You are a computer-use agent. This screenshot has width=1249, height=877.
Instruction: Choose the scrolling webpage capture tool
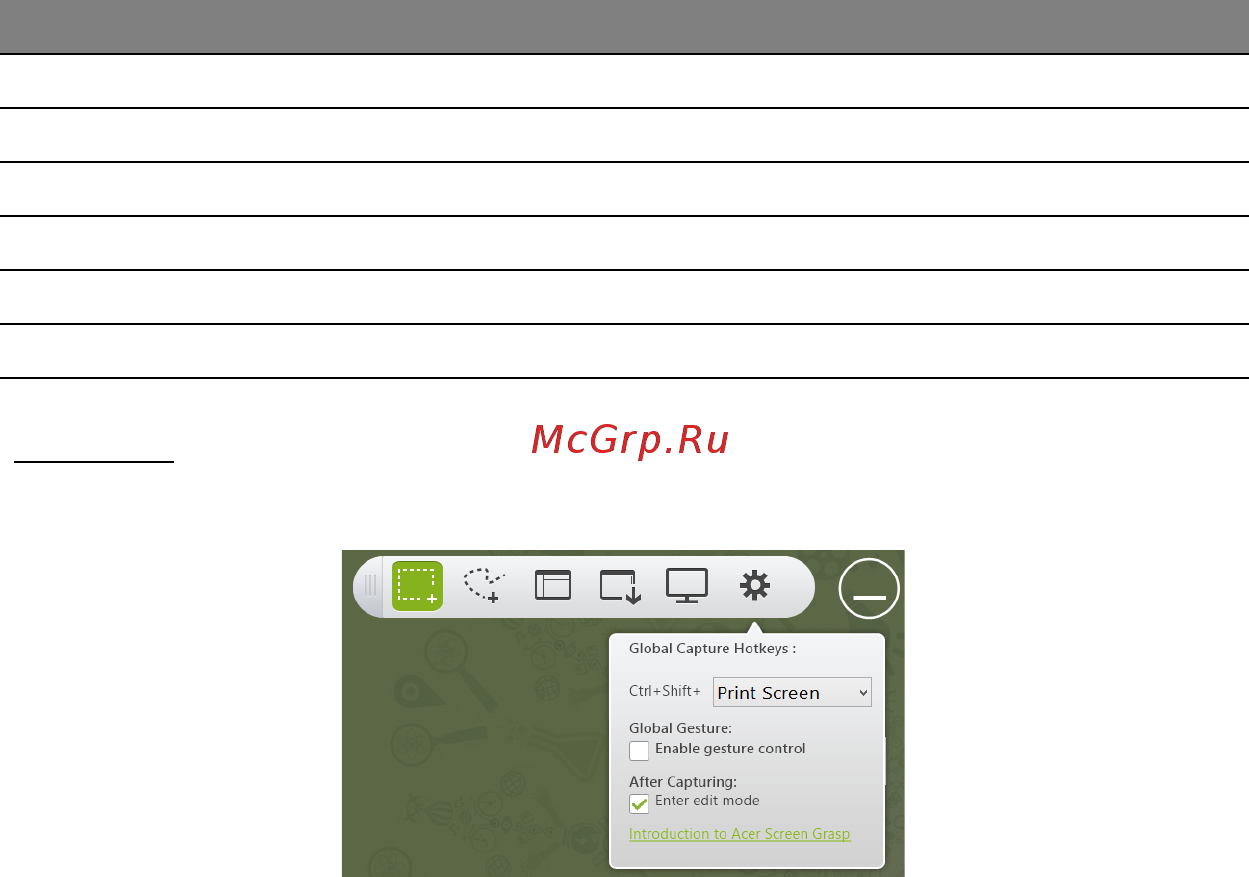coord(620,586)
